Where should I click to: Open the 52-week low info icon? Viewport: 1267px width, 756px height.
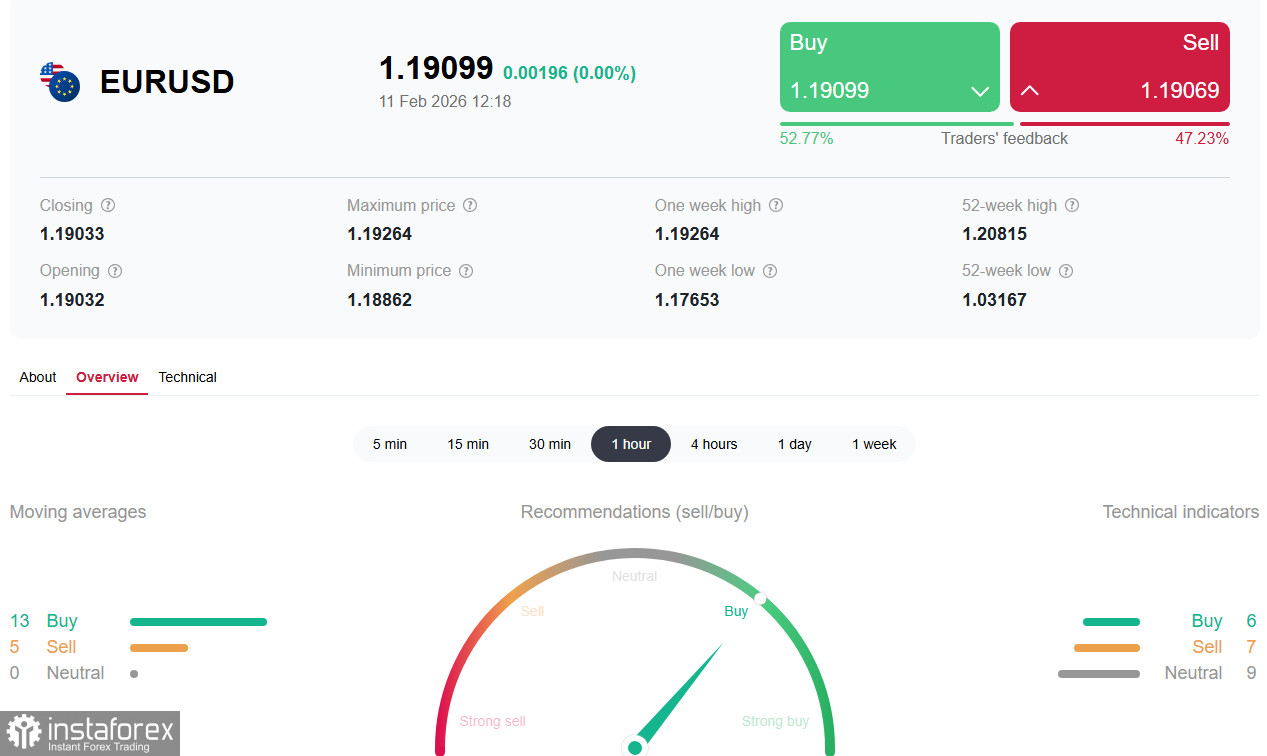[1066, 270]
